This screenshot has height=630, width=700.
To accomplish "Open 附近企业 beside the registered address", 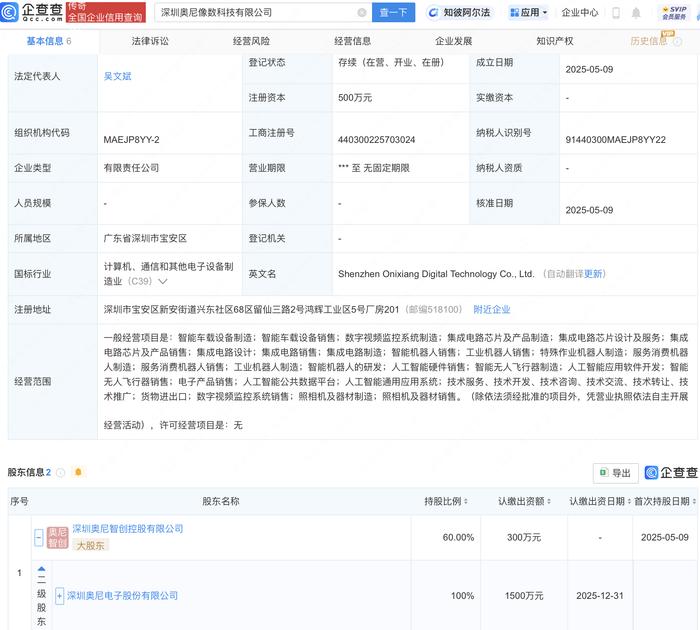I will (492, 309).
